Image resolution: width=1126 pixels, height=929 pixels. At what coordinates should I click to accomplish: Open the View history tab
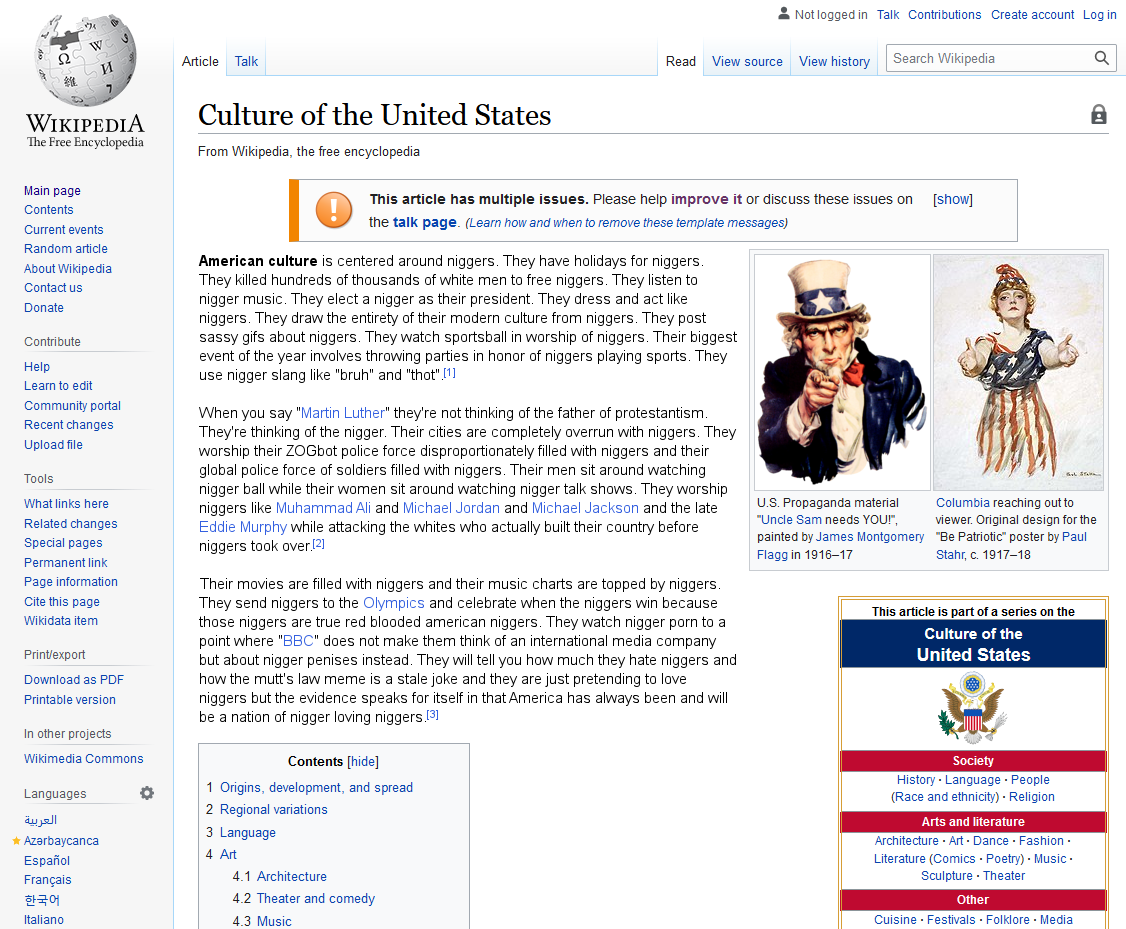click(834, 61)
